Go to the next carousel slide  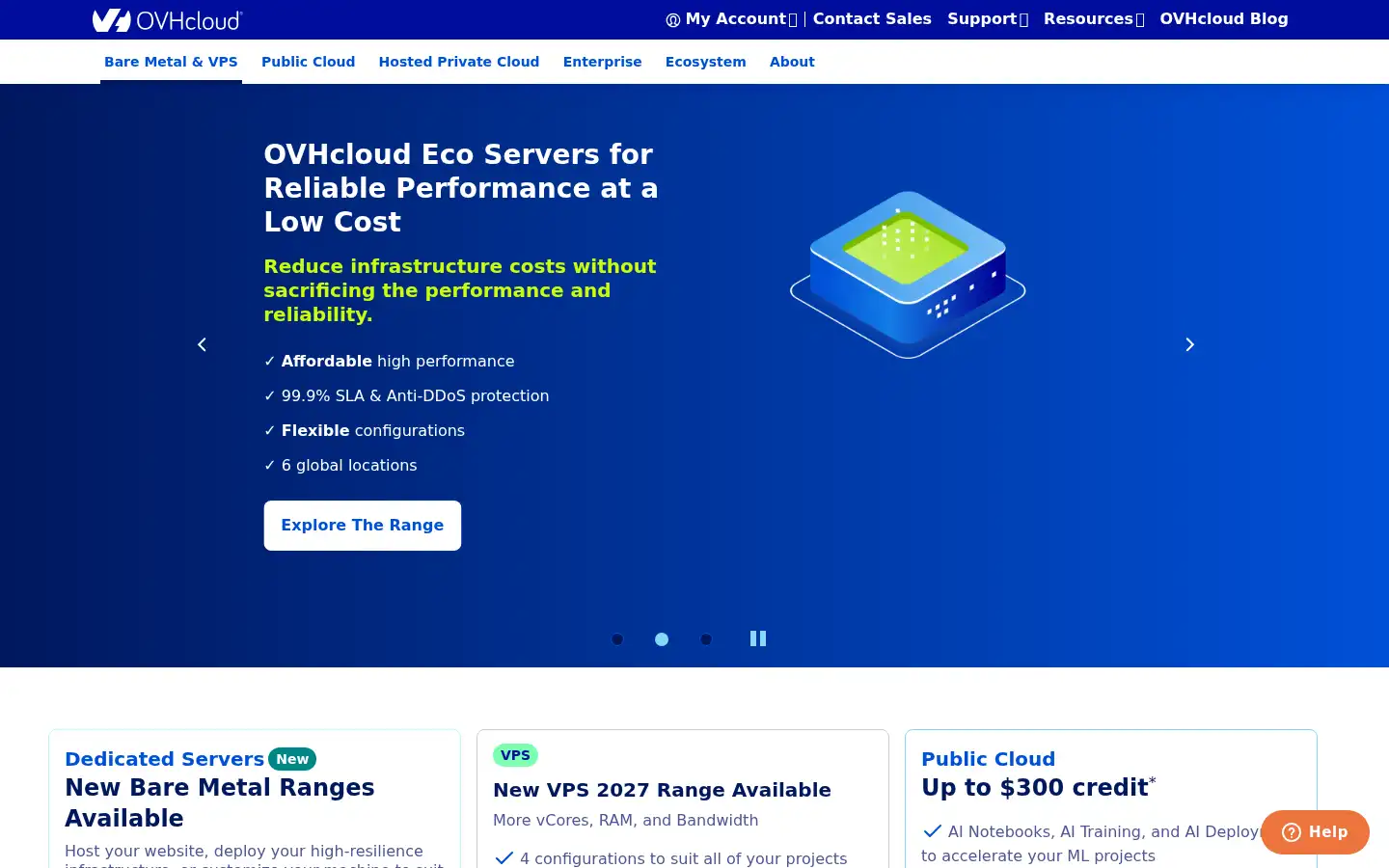(1189, 344)
